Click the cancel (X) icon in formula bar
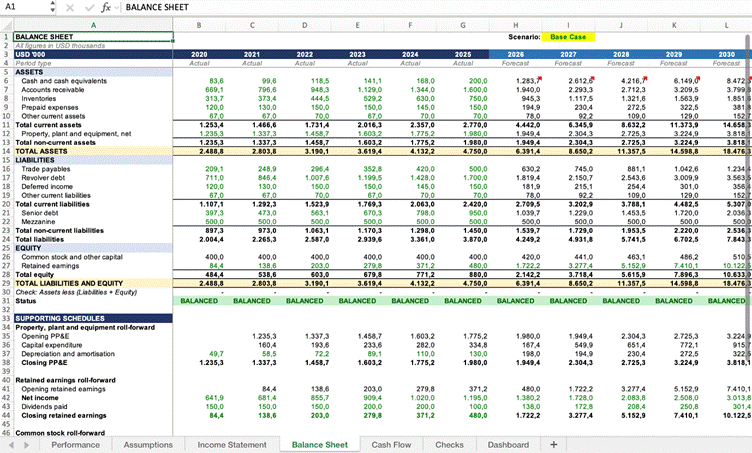 coord(70,7)
